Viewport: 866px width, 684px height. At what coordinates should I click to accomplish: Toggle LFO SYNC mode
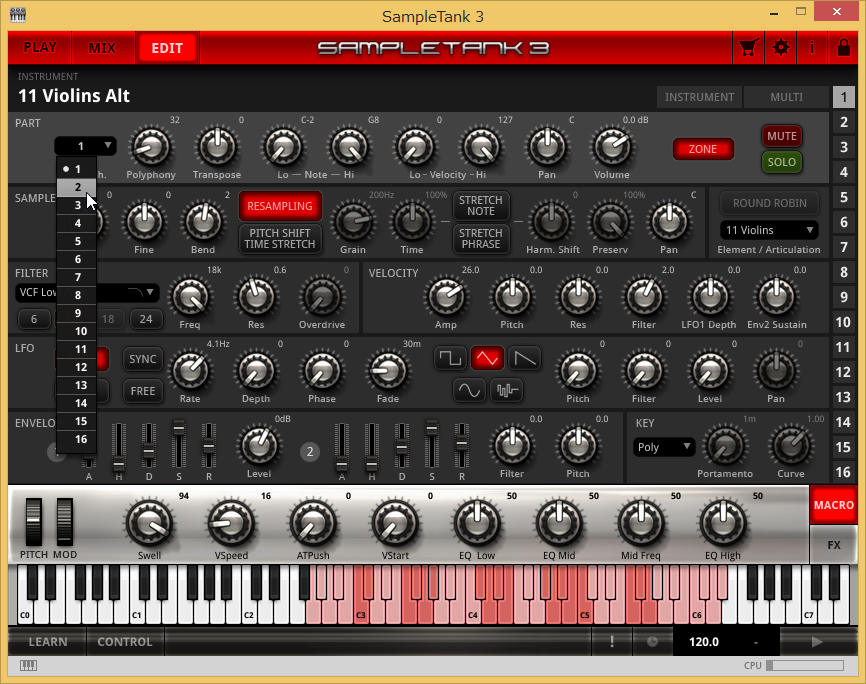(x=142, y=359)
